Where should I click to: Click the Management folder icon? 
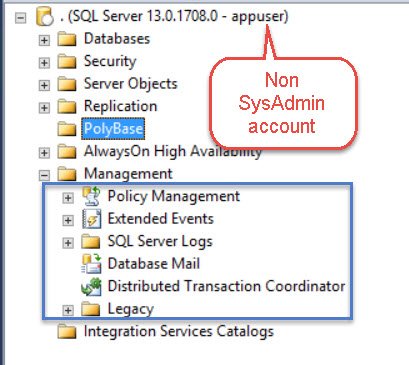[x=67, y=174]
